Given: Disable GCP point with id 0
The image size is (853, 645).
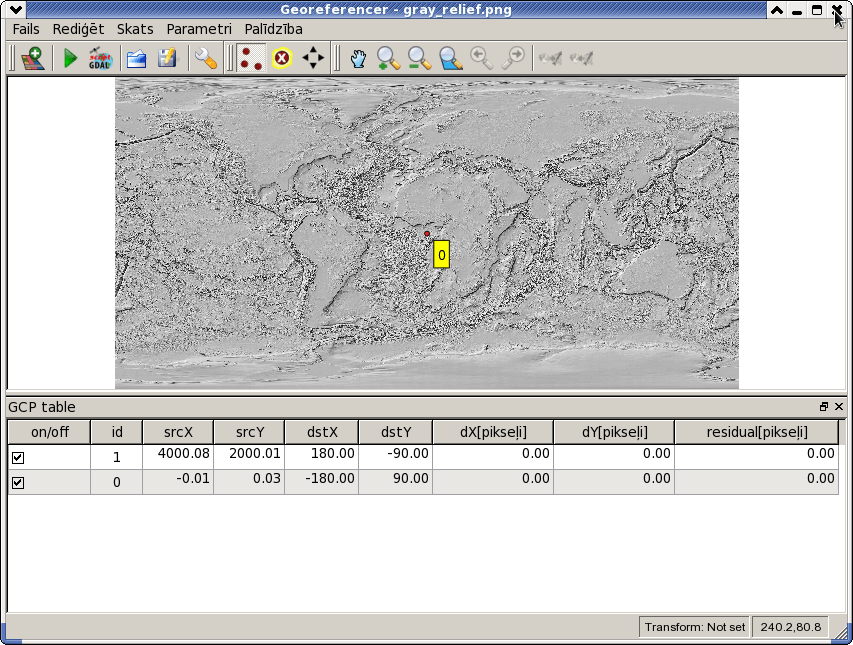Looking at the screenshot, I should [18, 483].
